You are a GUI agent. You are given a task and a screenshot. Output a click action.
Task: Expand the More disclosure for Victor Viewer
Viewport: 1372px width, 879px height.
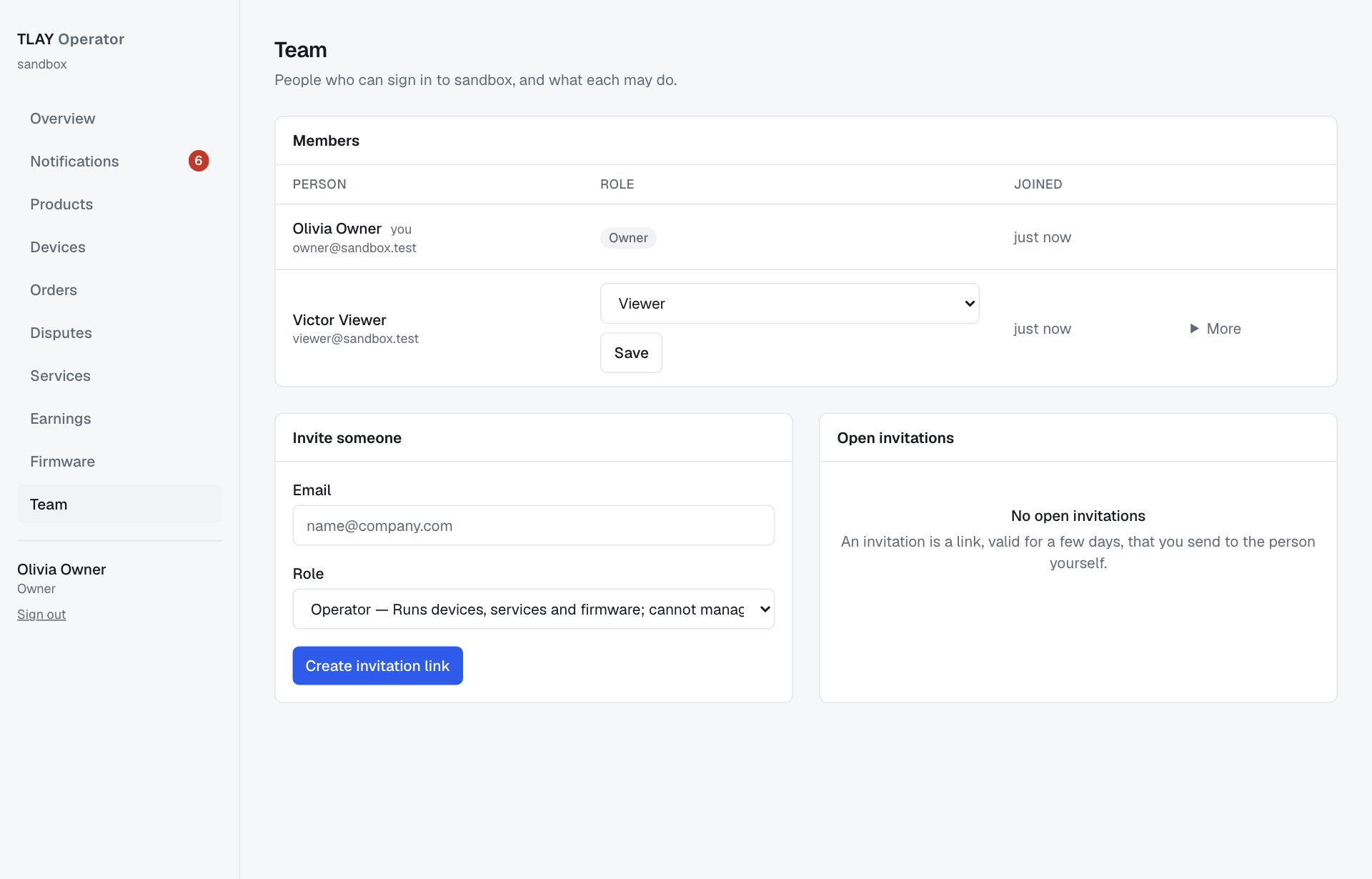(x=1215, y=329)
